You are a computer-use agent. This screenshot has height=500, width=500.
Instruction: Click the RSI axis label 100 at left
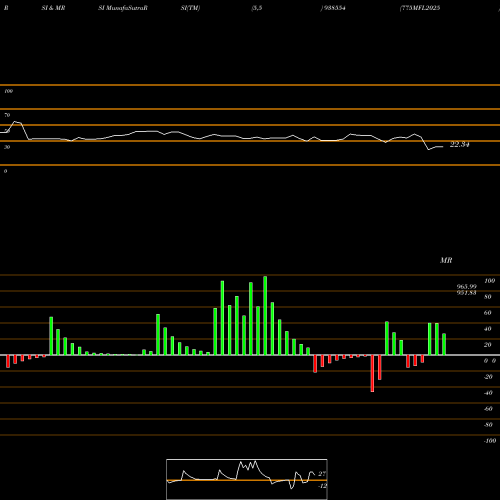(8, 91)
